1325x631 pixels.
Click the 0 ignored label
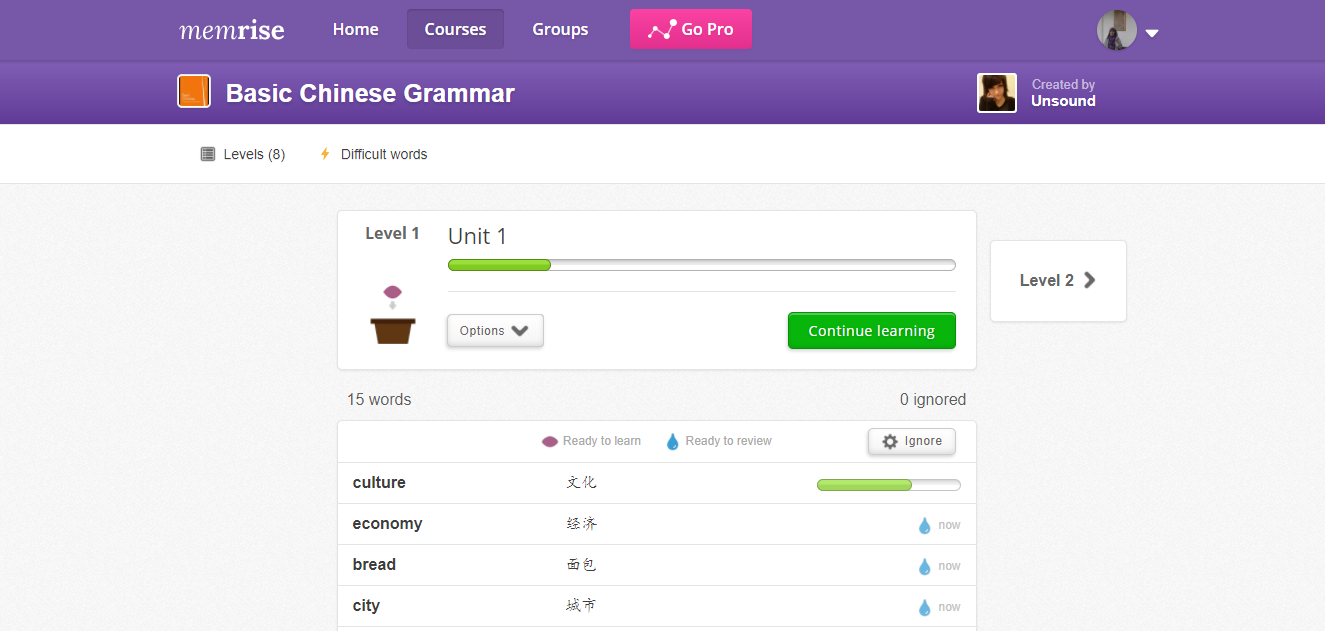933,399
